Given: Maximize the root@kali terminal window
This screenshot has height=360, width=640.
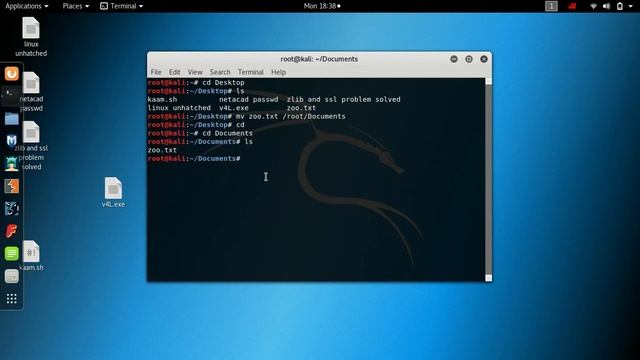Looking at the screenshot, I should point(469,59).
